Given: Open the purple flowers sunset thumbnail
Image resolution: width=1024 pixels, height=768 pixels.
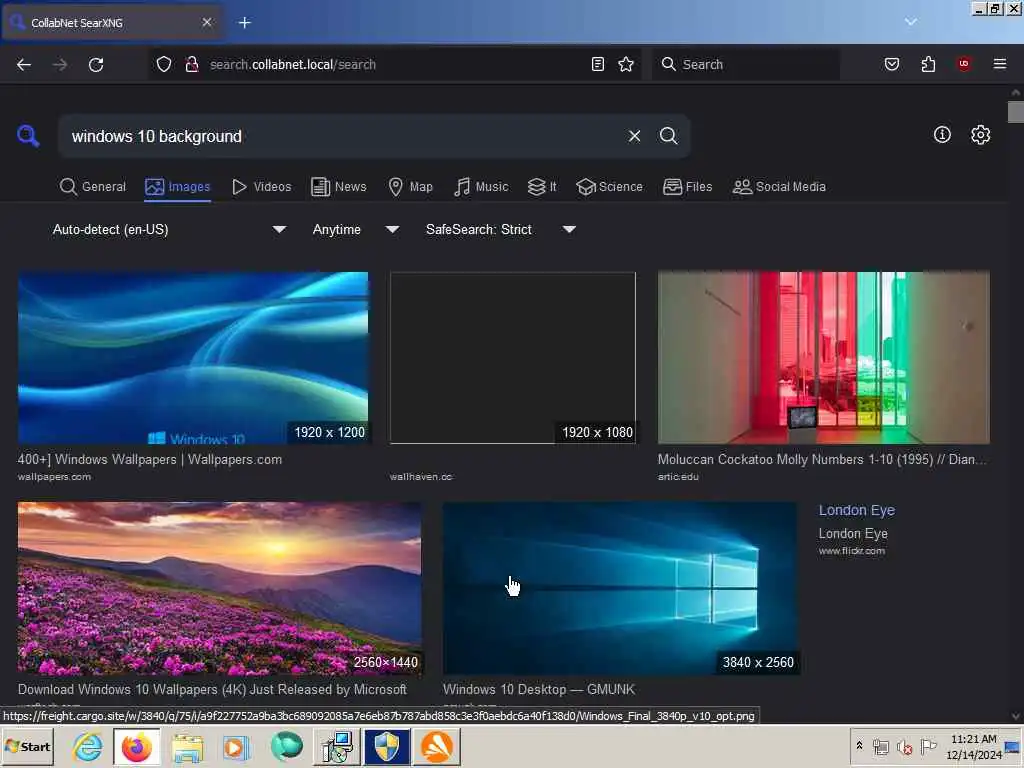Looking at the screenshot, I should click(x=219, y=588).
